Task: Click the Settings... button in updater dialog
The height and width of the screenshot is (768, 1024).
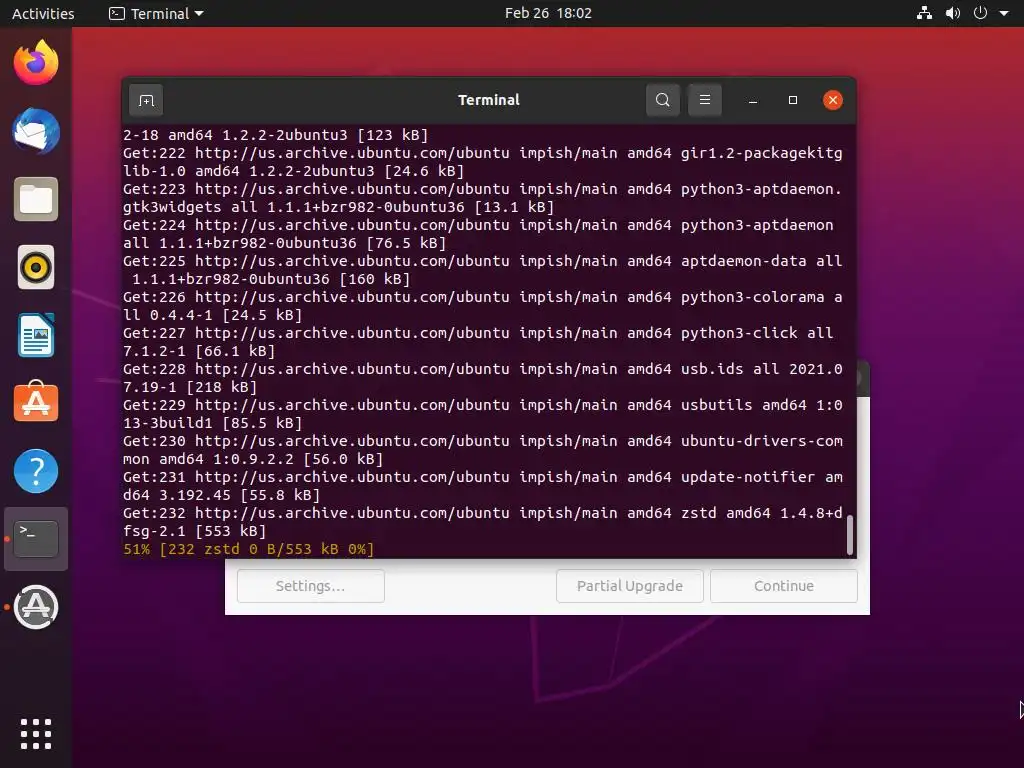Action: (x=311, y=586)
